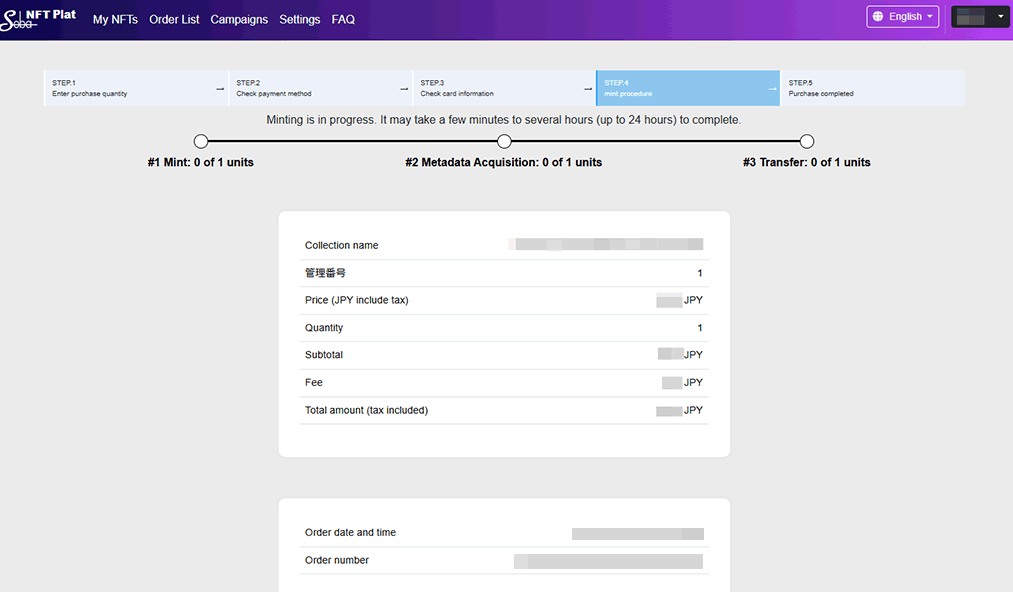Screen dimensions: 1013x592
Task: Open Settings from the top navigation
Action: point(299,19)
